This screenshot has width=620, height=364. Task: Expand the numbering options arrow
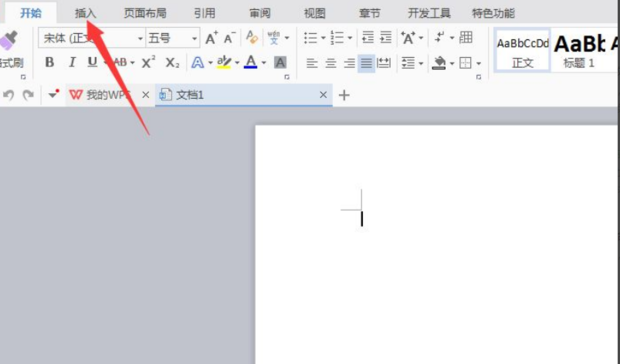click(350, 38)
